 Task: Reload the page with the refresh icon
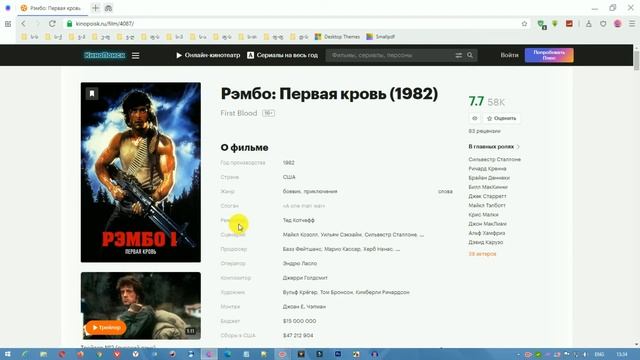click(x=52, y=24)
